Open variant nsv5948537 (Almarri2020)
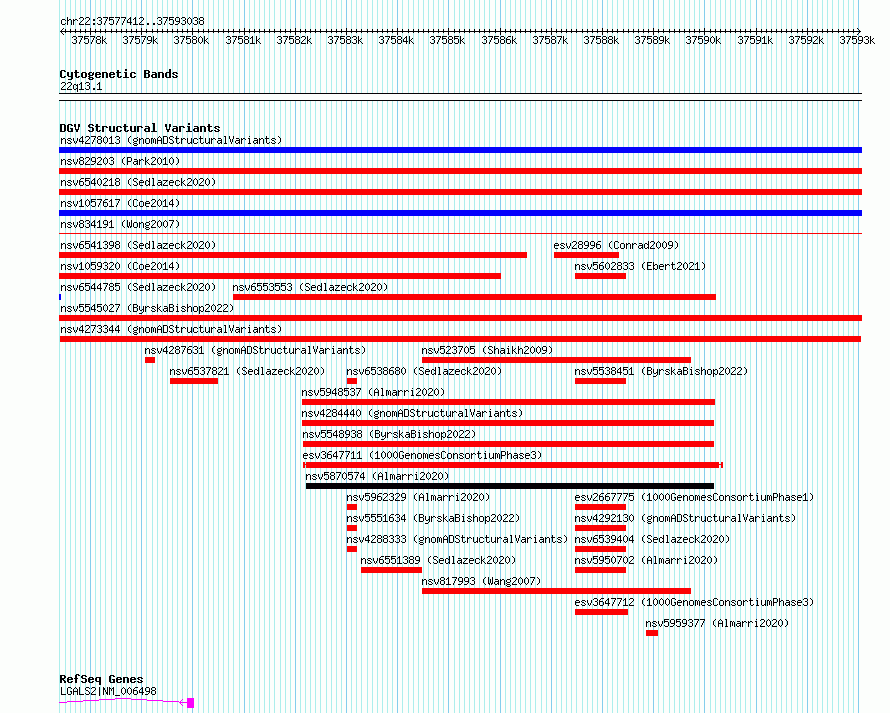 [x=373, y=392]
